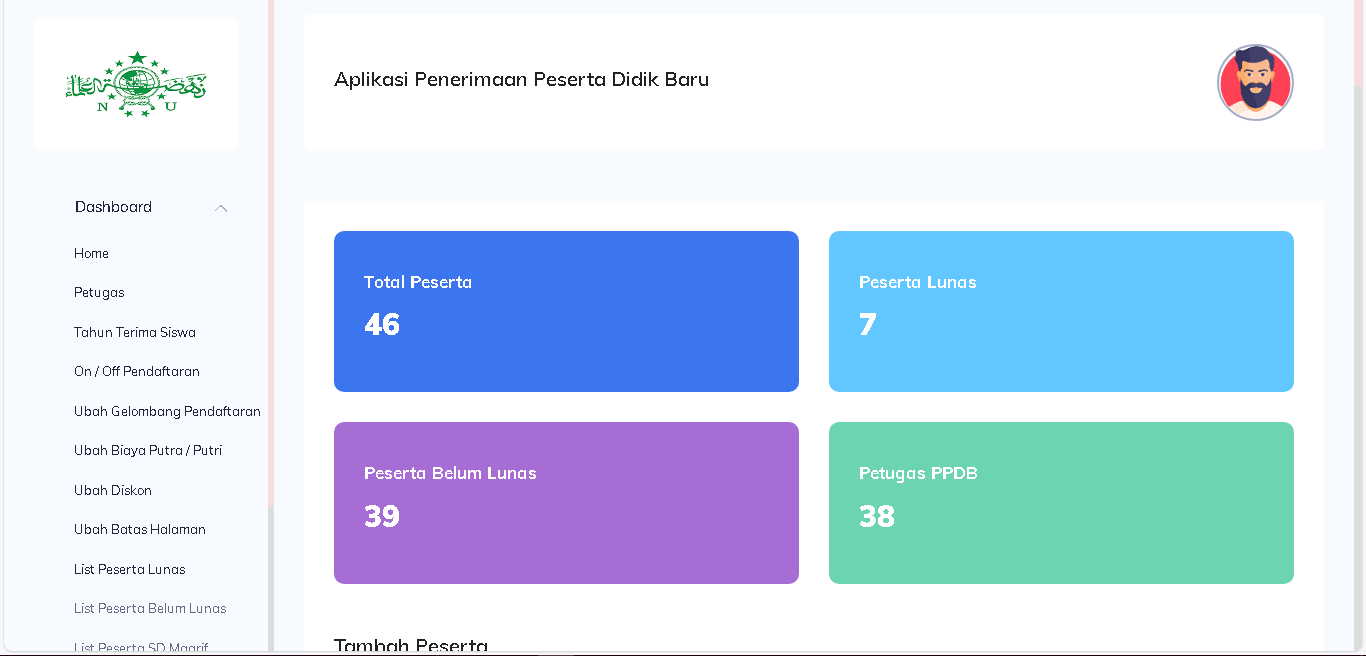
Task: Open the On / Off Pendaftaran settings
Action: pyautogui.click(x=136, y=371)
